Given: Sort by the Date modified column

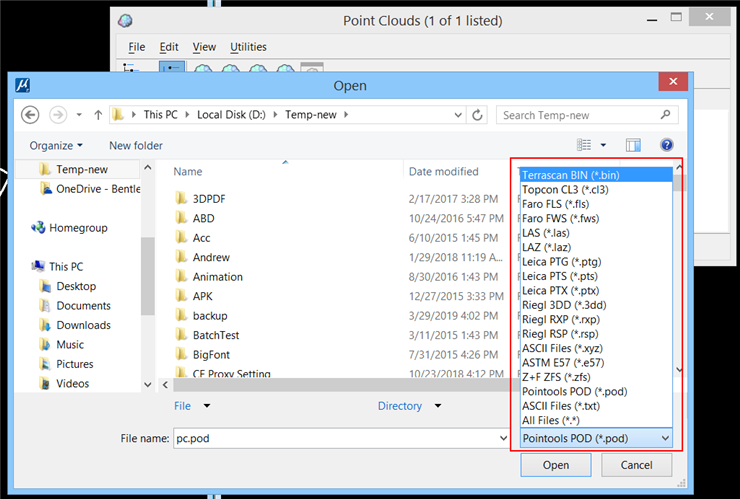Looking at the screenshot, I should tap(444, 171).
